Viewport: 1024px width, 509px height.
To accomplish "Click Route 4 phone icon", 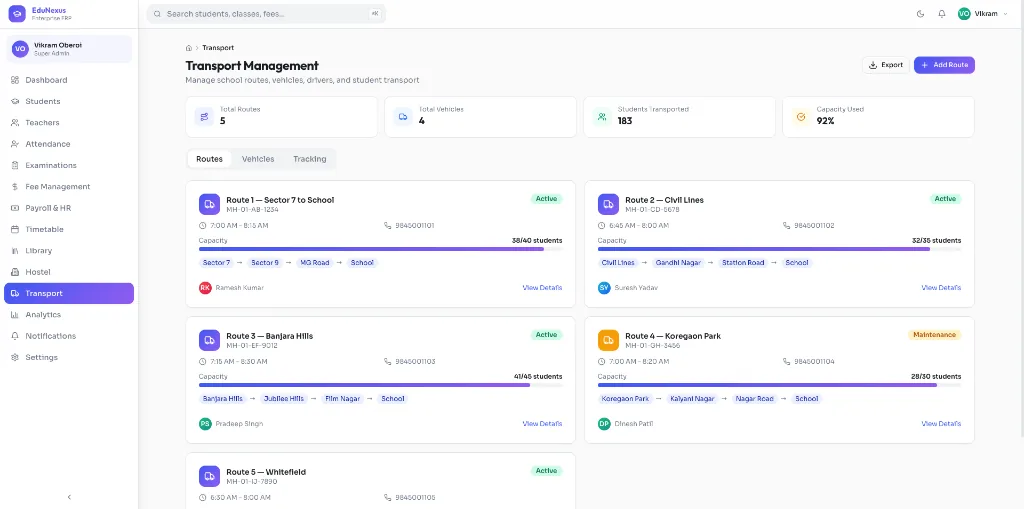I will point(787,361).
